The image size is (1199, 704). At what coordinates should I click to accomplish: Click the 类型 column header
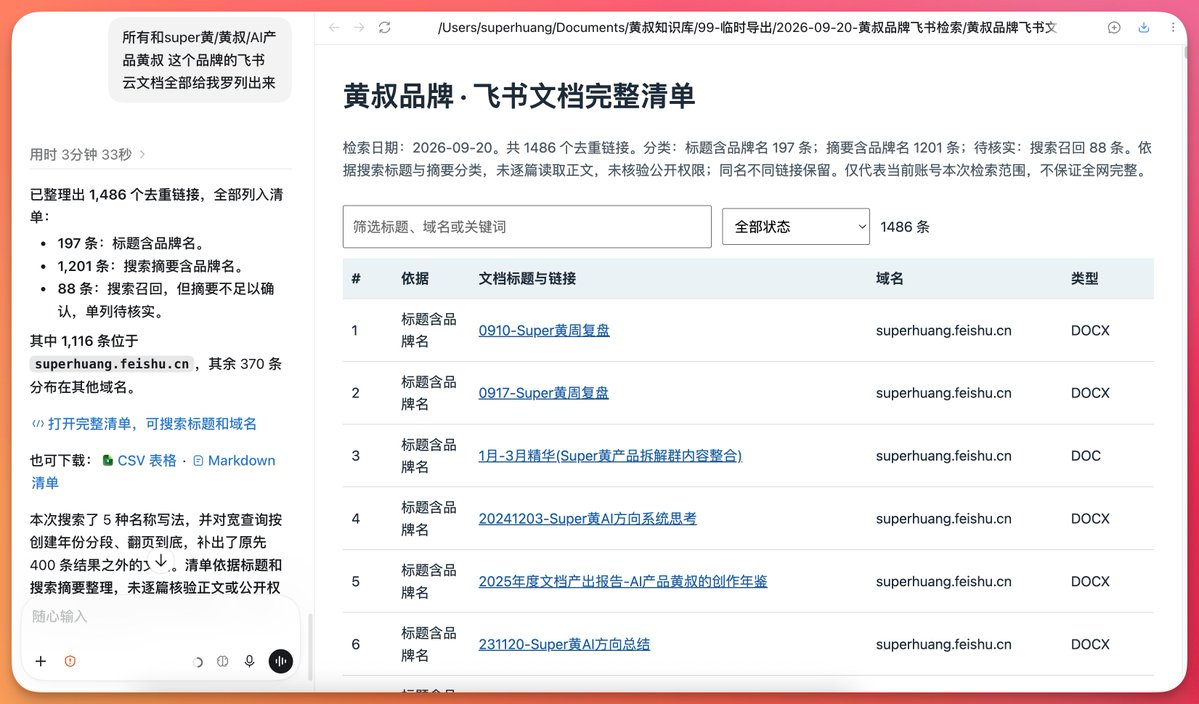coord(1084,278)
